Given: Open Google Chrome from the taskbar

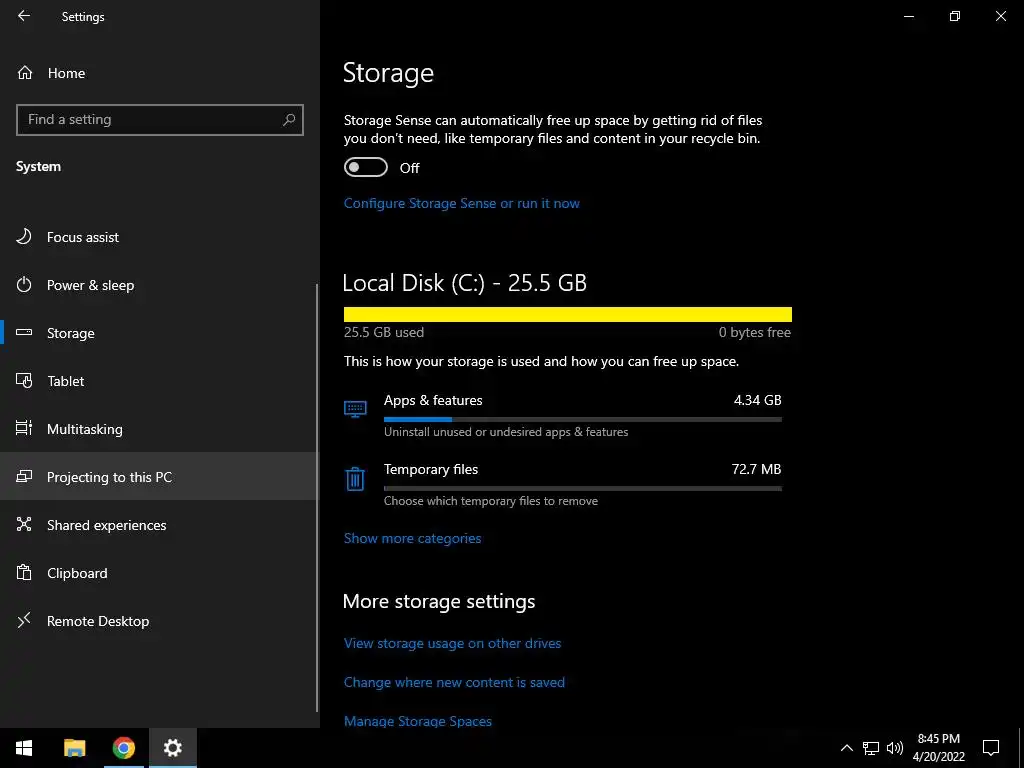Looking at the screenshot, I should 124,748.
